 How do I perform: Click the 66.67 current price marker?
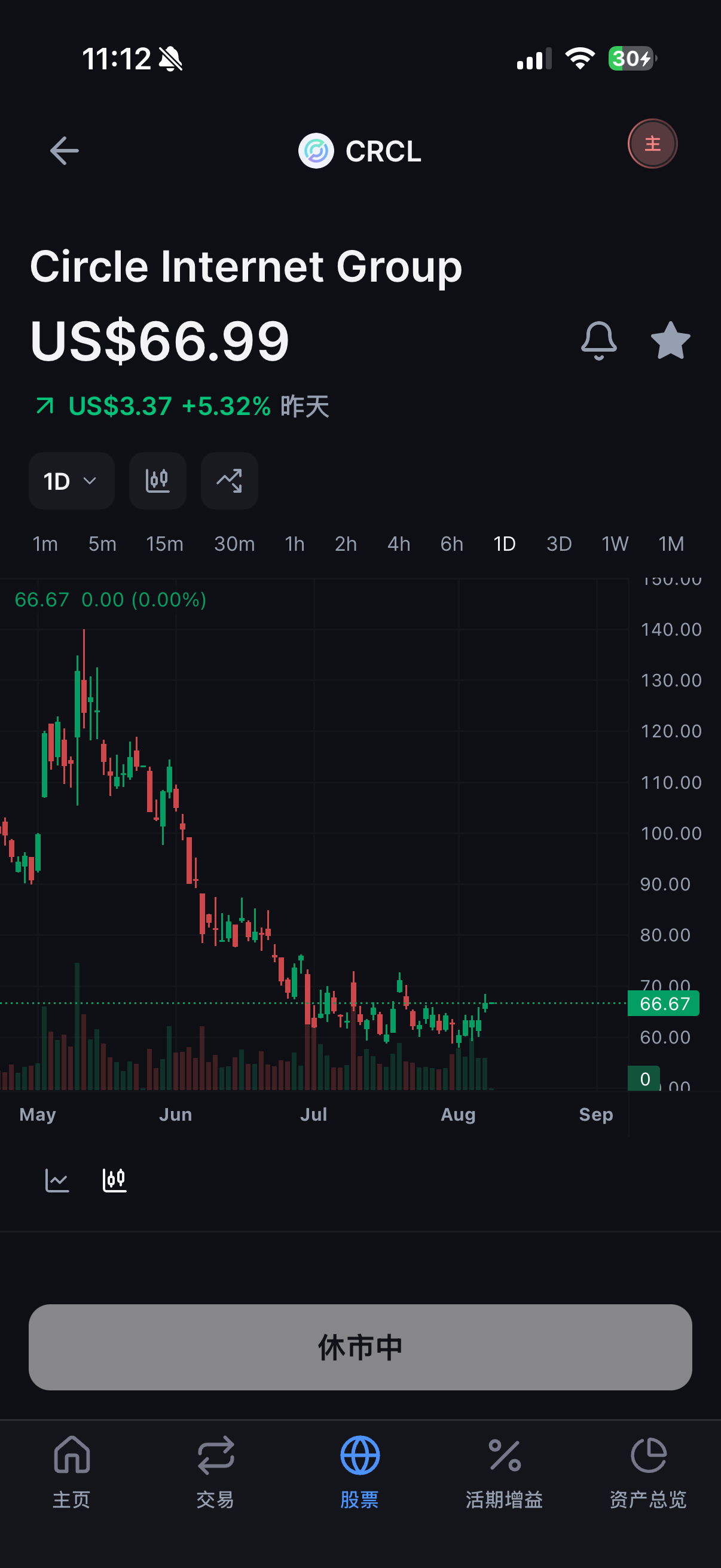coord(663,1003)
